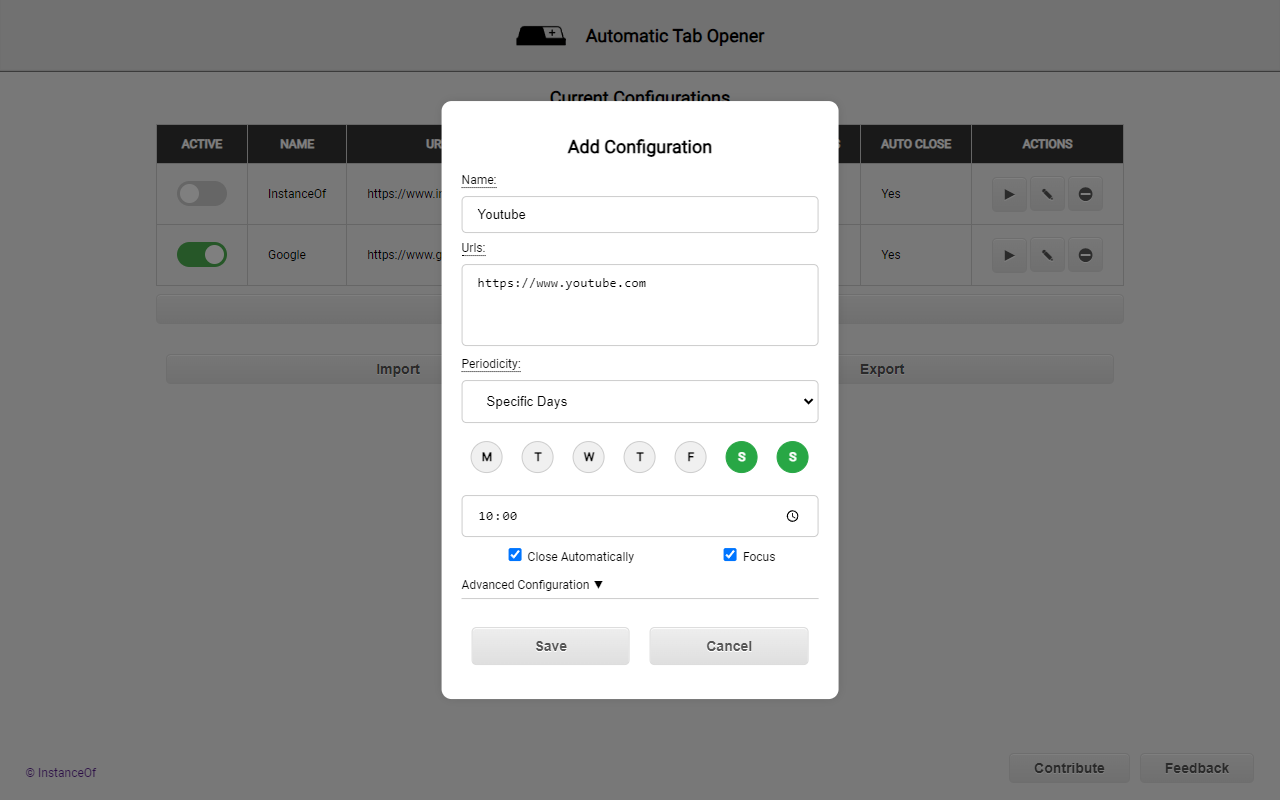Uncheck Close Automatically checkbox
The image size is (1280, 800).
[515, 555]
